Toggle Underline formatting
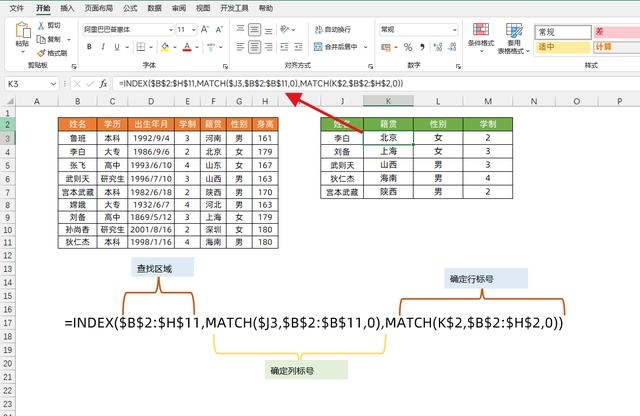640x416 pixels. coord(117,47)
